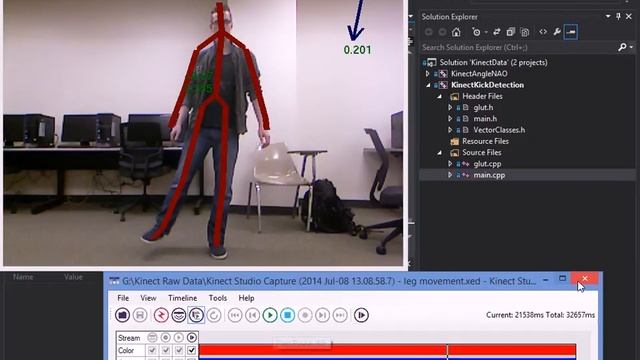This screenshot has width=640, height=360.
Task: Skip to beginning of the recording
Action: 235,315
